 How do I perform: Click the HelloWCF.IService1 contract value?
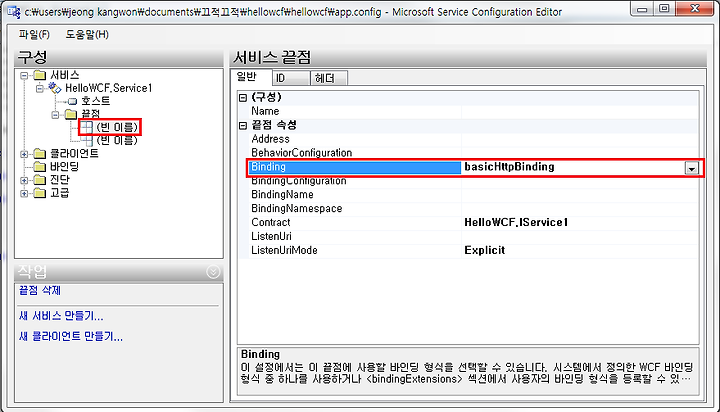[516, 223]
